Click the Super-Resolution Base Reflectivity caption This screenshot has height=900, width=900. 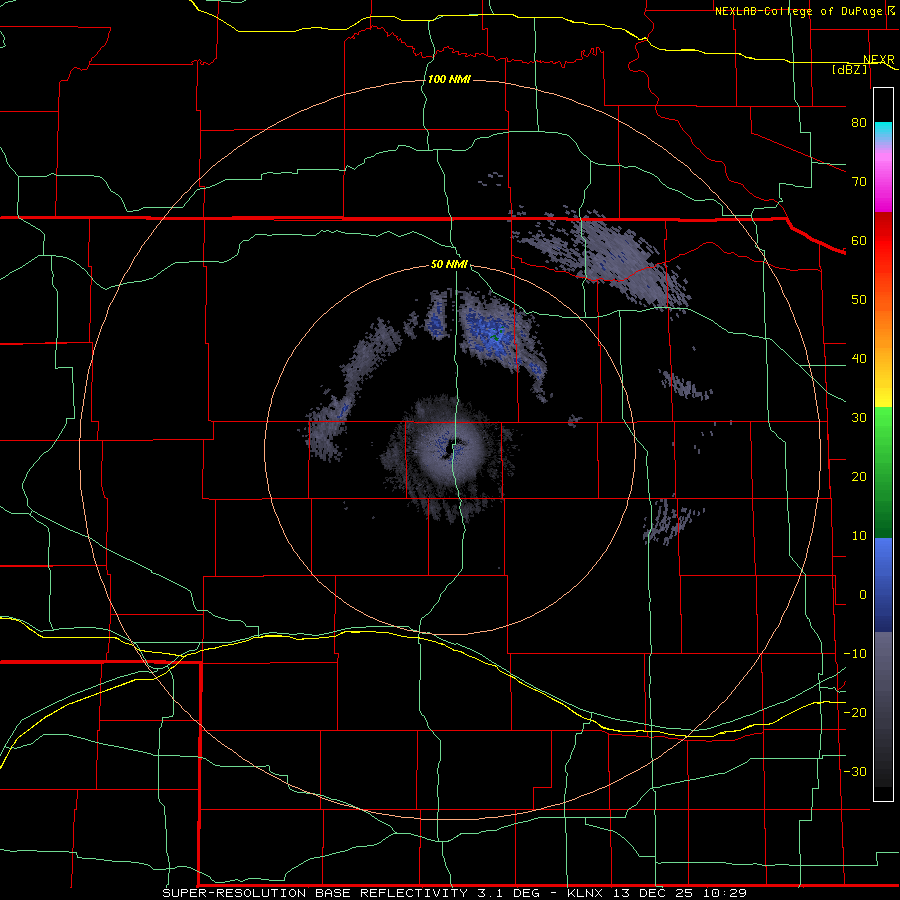click(x=454, y=893)
